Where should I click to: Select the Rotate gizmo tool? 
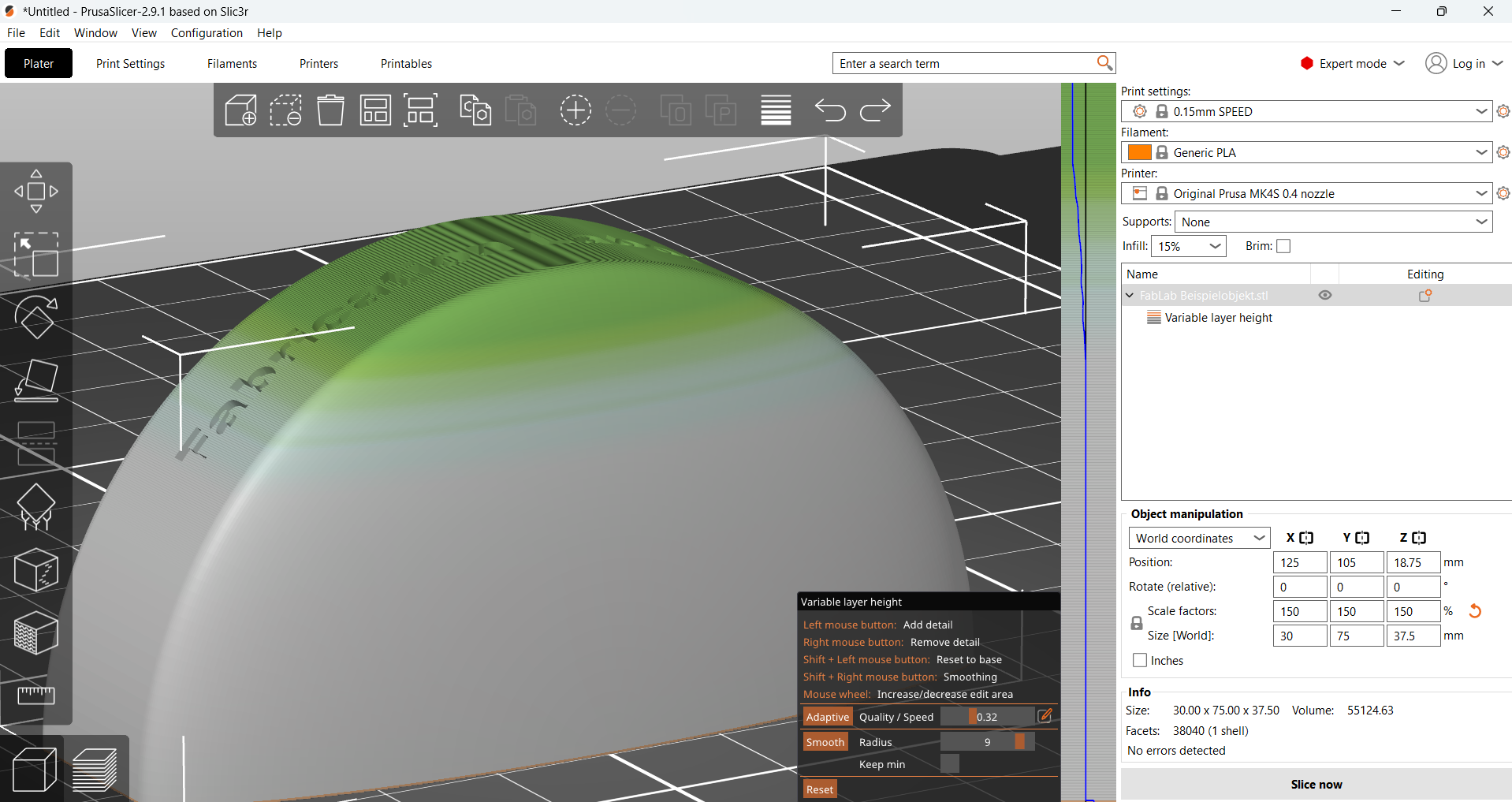point(36,317)
